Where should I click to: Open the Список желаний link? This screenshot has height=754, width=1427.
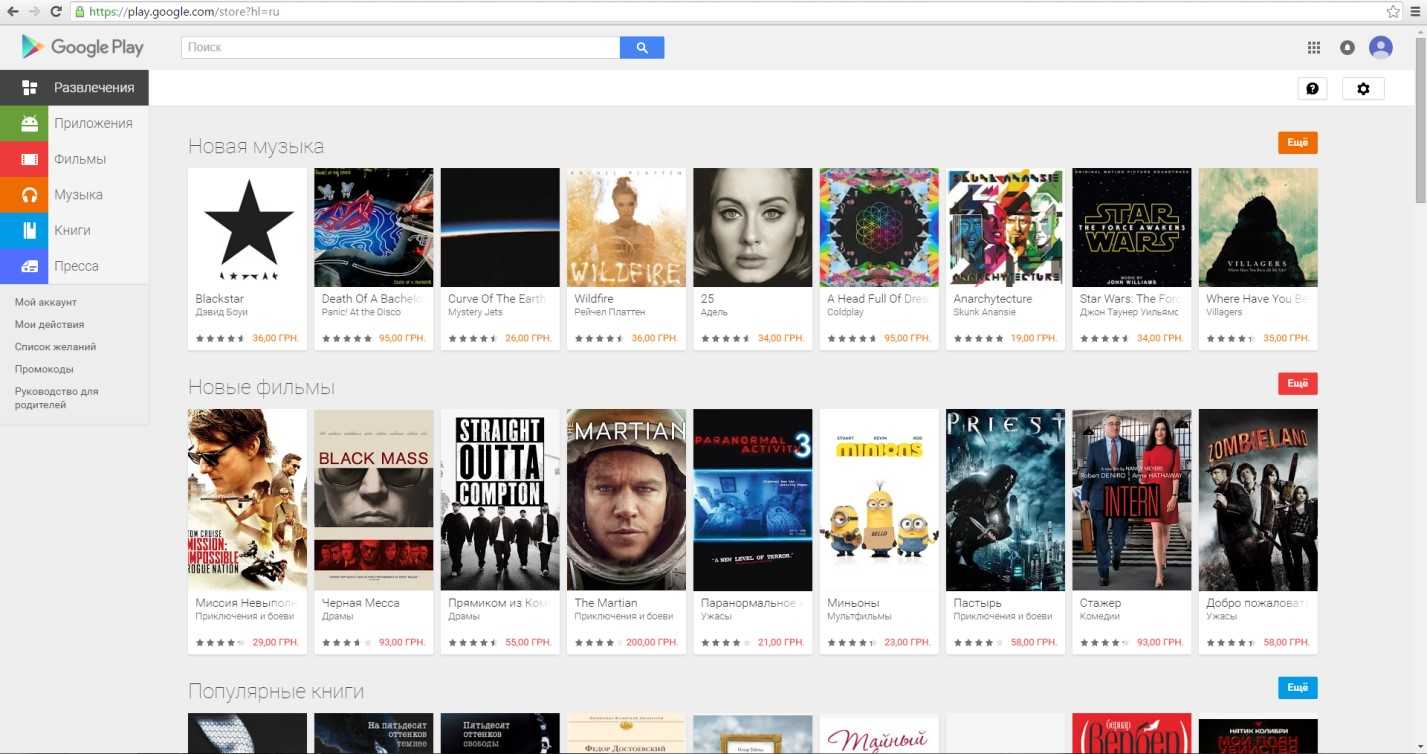(x=55, y=347)
